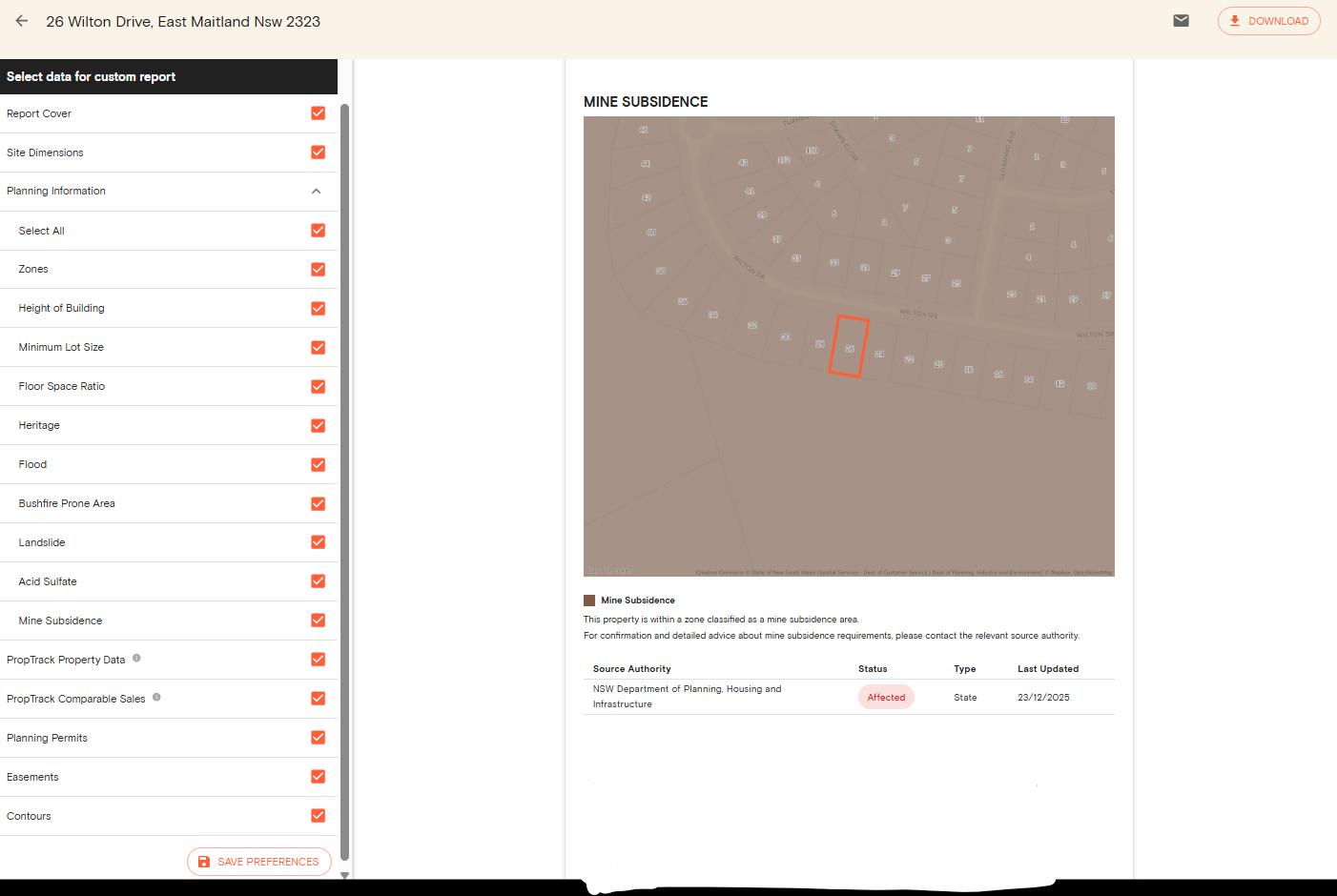Click the Mine Subsidence legend color swatch
Screen dimensions: 1337x896
(x=589, y=601)
